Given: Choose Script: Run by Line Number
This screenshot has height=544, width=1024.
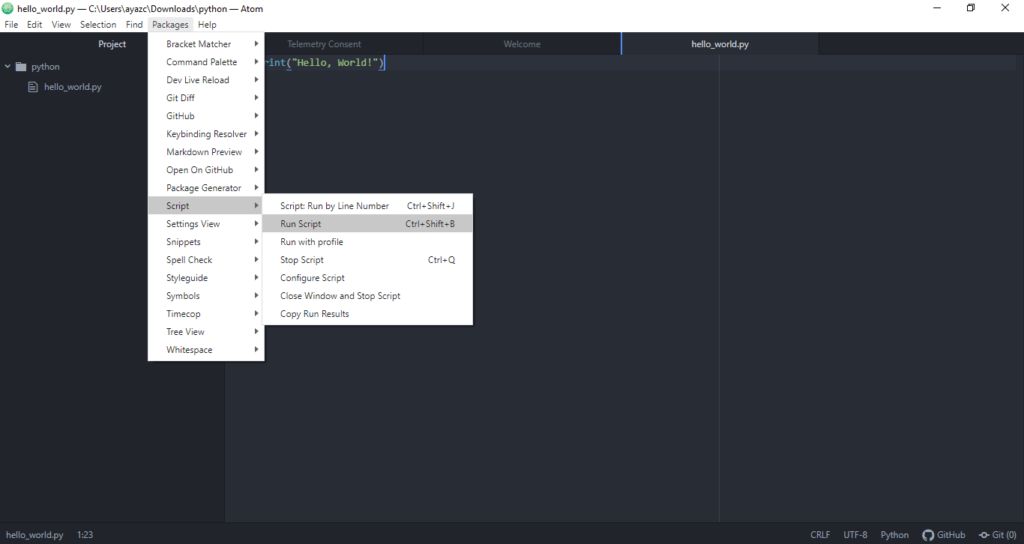Looking at the screenshot, I should click(367, 206).
